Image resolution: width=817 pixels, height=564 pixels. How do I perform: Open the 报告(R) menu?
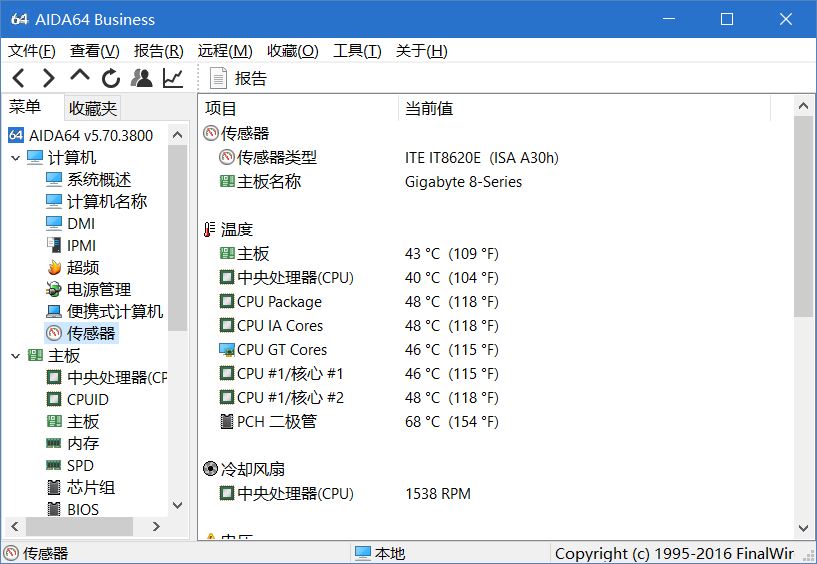158,51
